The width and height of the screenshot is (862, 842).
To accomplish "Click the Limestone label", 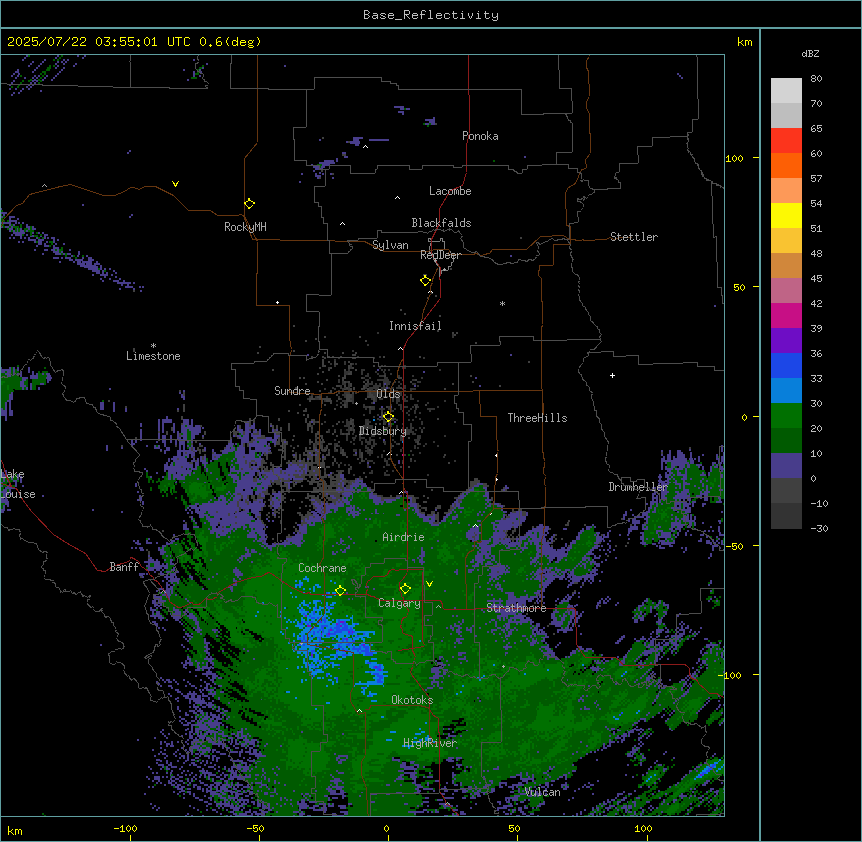I will tap(153, 356).
